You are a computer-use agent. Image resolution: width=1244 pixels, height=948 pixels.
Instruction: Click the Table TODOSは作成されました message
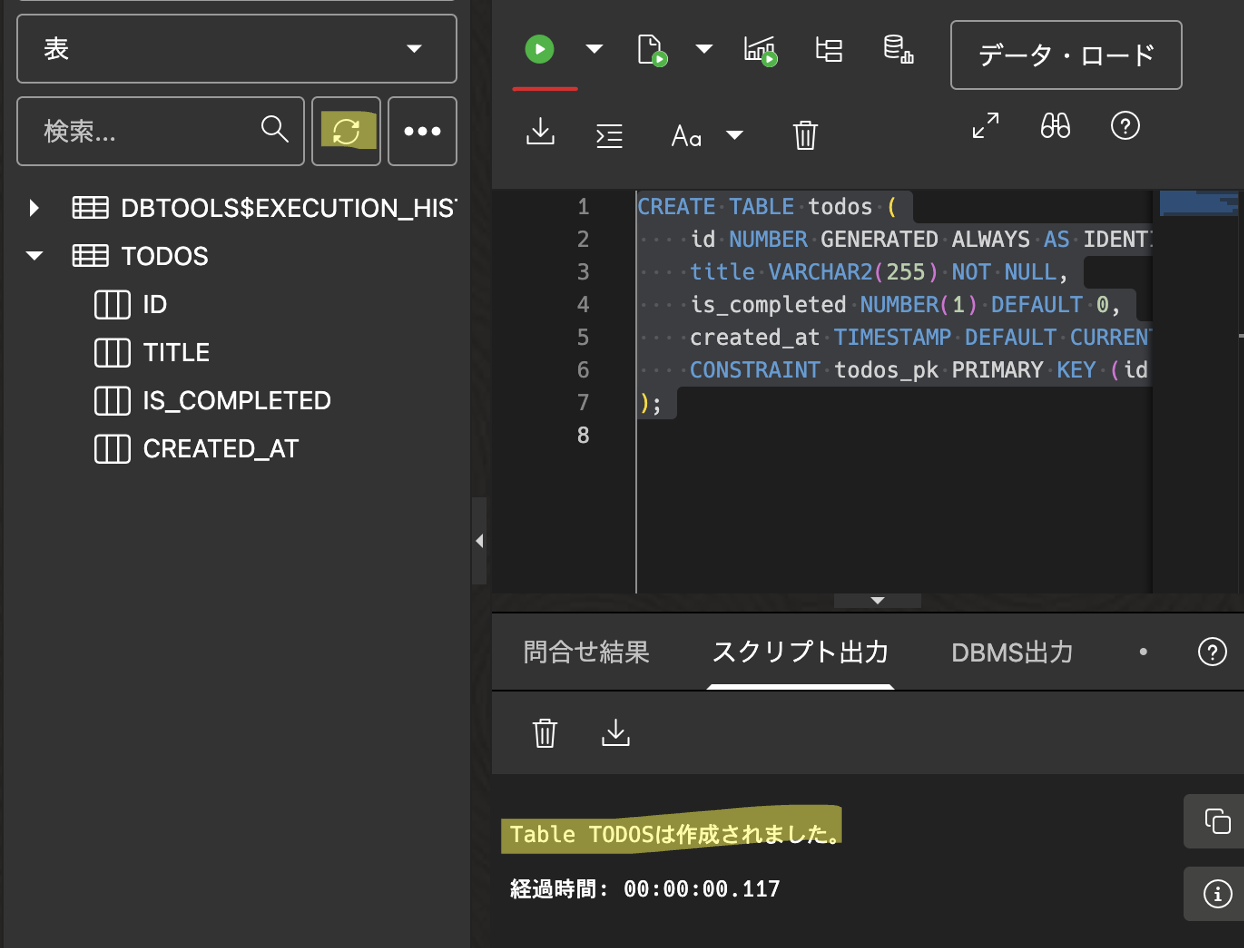click(675, 833)
